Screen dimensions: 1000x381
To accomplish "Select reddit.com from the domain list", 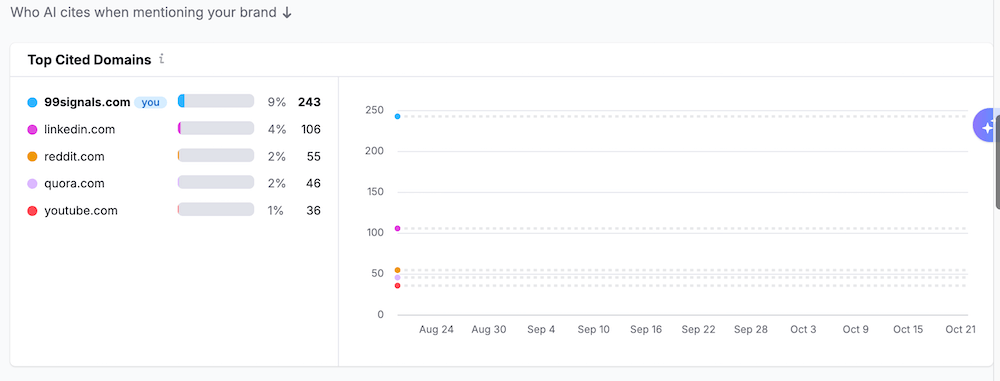I will click(74, 156).
